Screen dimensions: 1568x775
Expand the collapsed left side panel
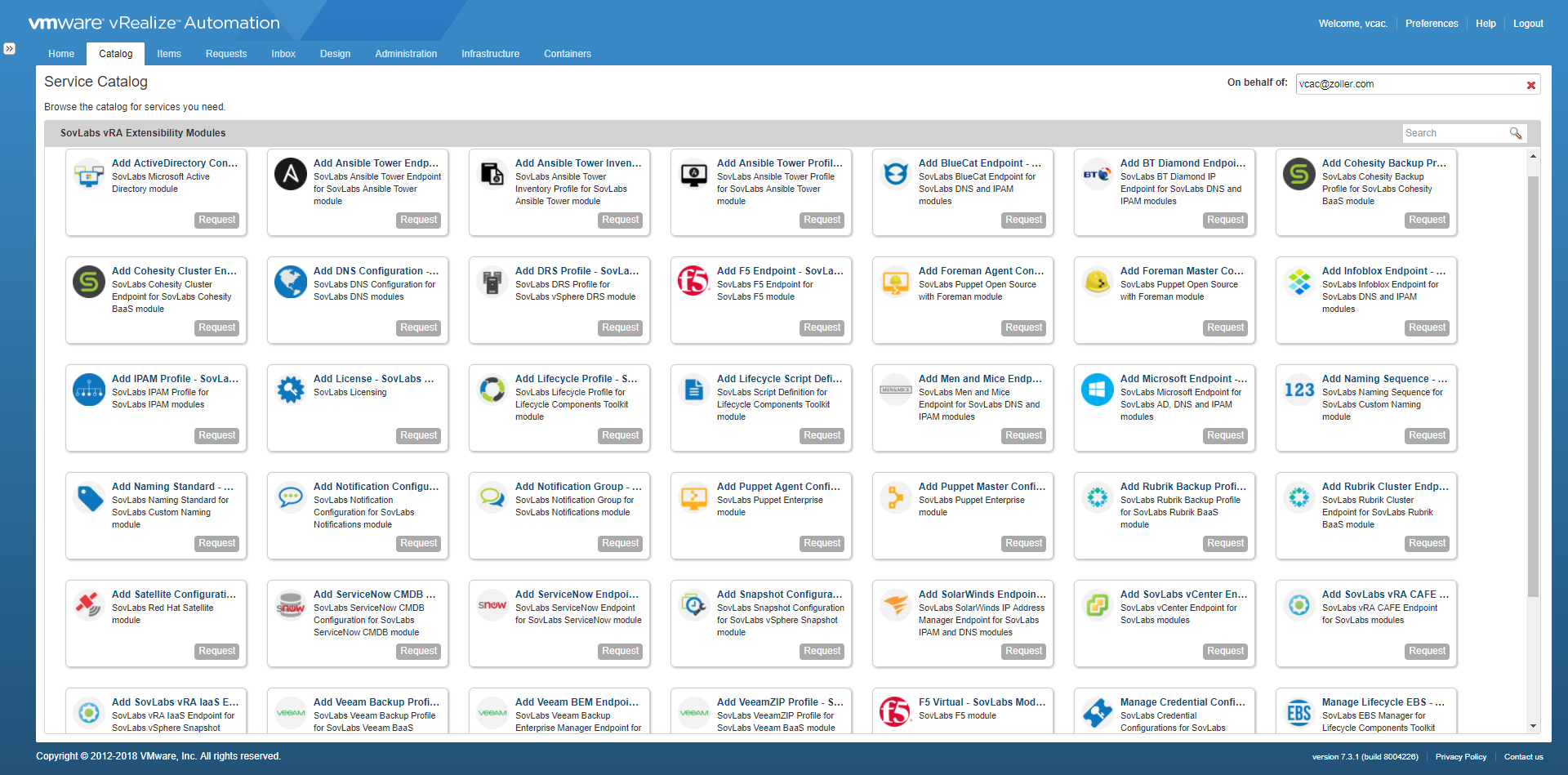click(9, 49)
